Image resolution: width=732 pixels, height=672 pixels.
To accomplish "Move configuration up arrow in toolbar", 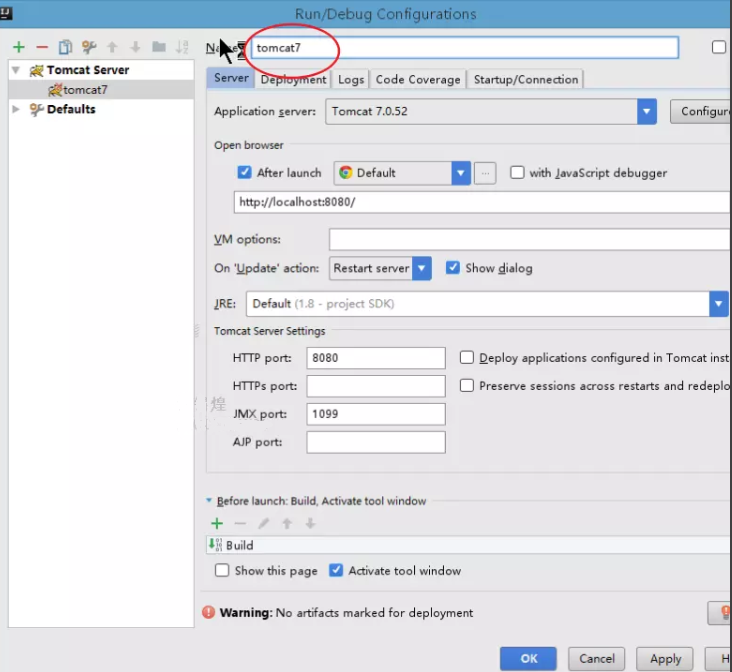I will pyautogui.click(x=112, y=47).
